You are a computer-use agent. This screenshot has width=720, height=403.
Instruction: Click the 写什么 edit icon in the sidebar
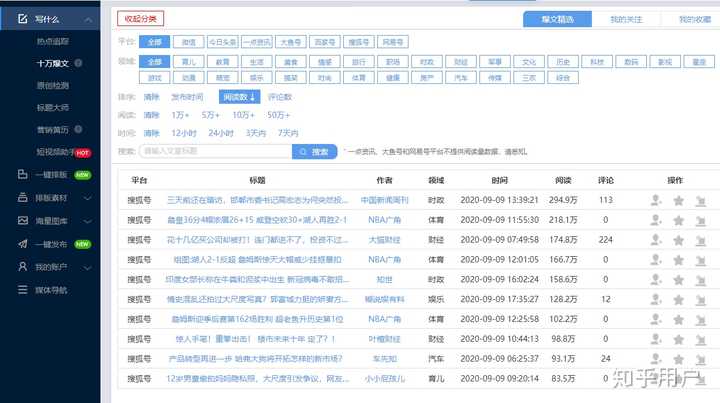tap(22, 19)
